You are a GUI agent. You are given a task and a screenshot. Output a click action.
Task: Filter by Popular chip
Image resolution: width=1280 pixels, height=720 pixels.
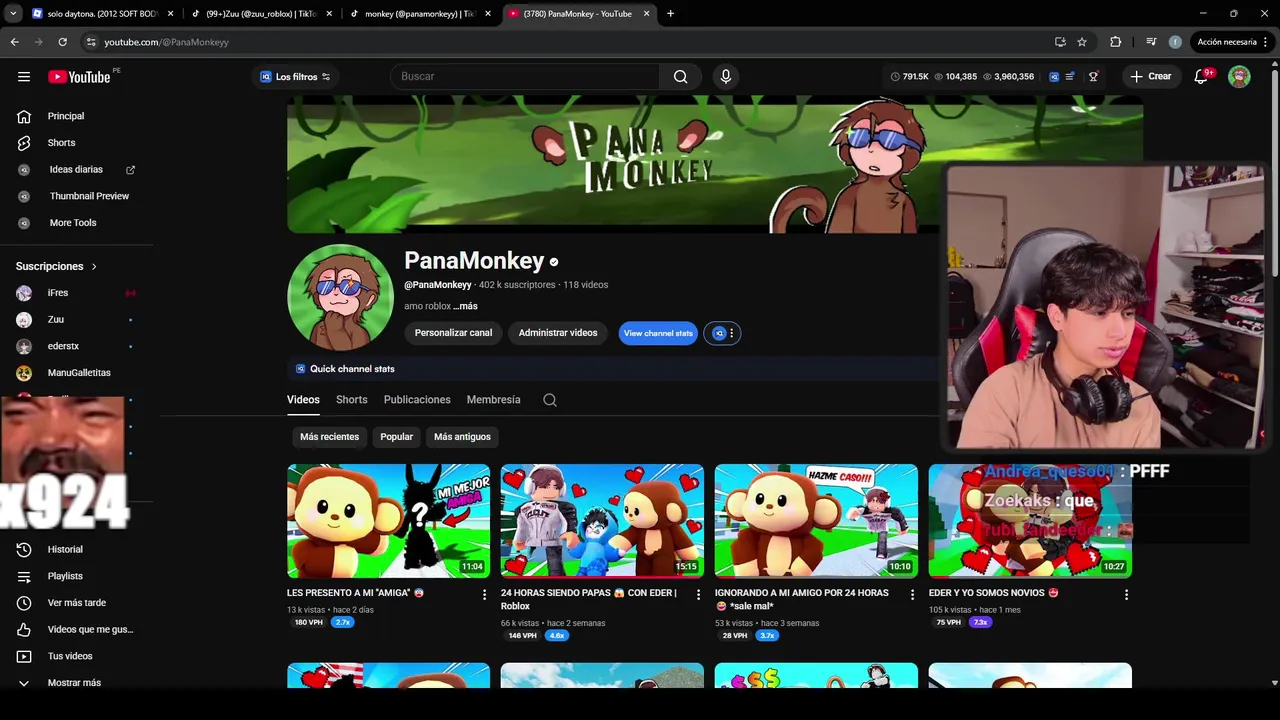(396, 437)
